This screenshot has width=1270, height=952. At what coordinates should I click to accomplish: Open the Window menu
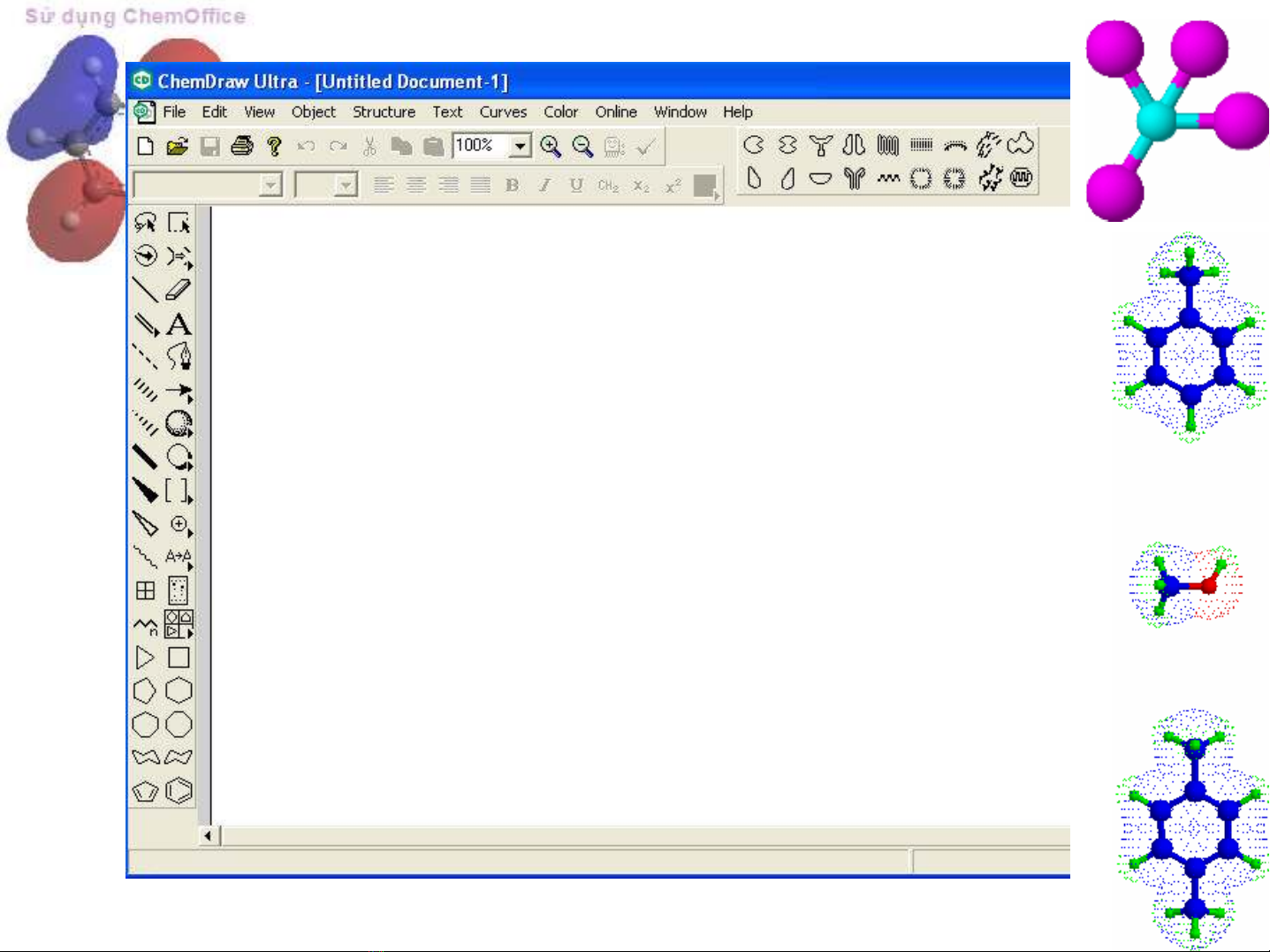click(681, 112)
